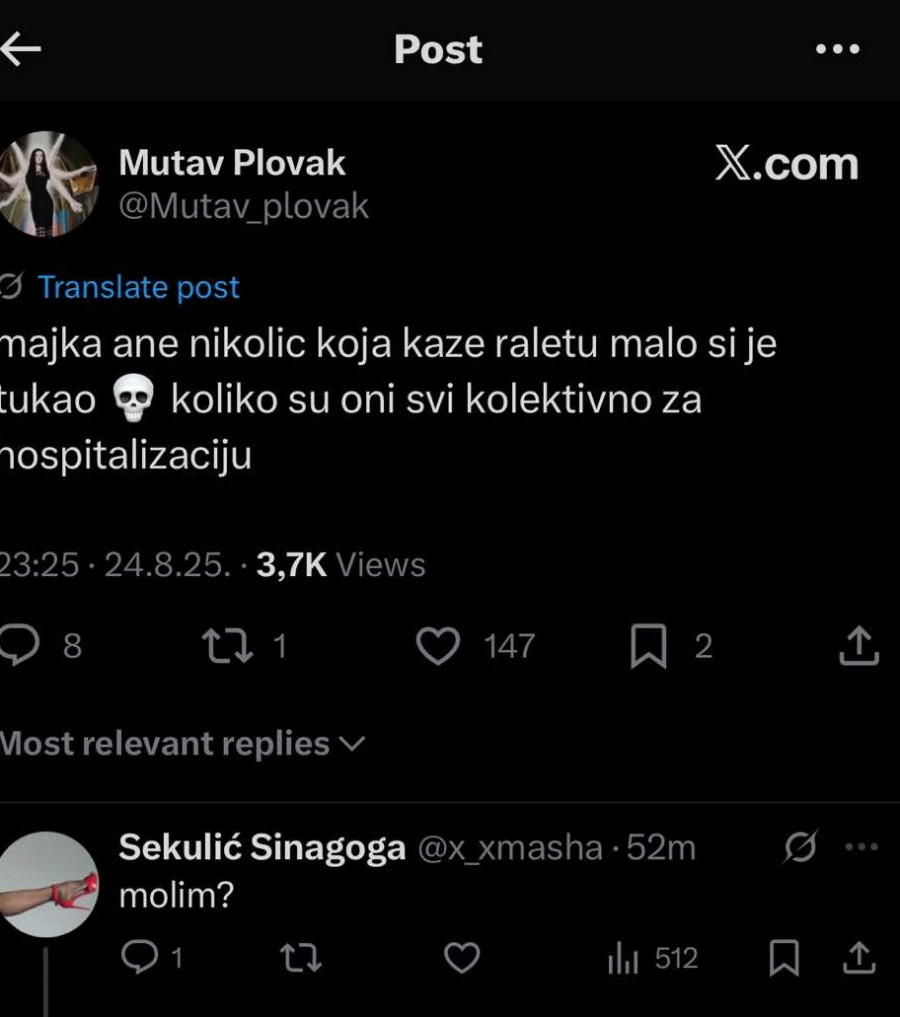Open the @Mutav_plovak handle
The image size is (900, 1017).
pos(244,206)
